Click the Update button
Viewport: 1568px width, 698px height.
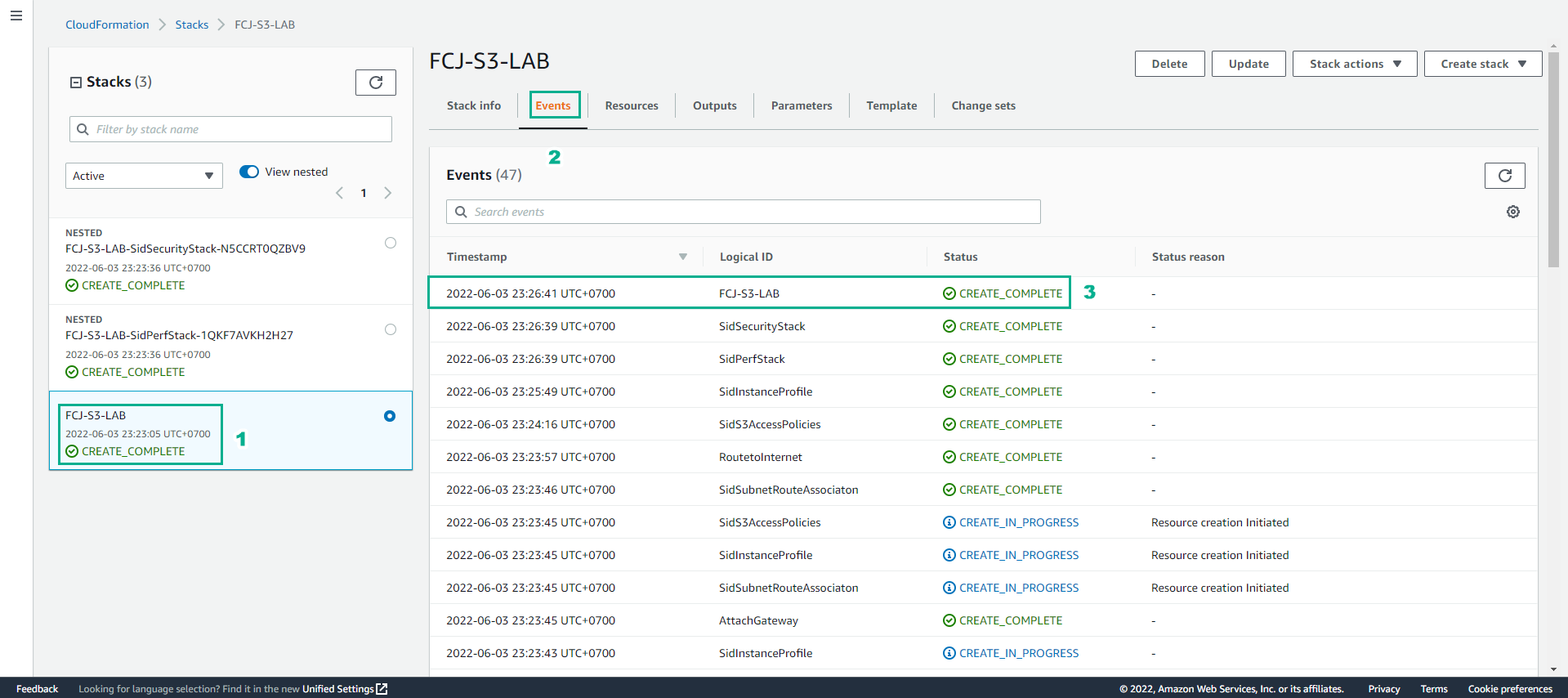[1249, 64]
